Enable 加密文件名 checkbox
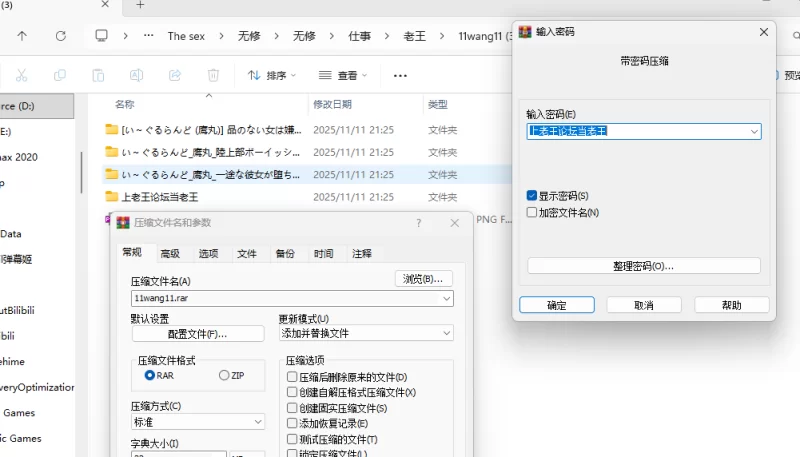The height and width of the screenshot is (457, 800). [532, 212]
